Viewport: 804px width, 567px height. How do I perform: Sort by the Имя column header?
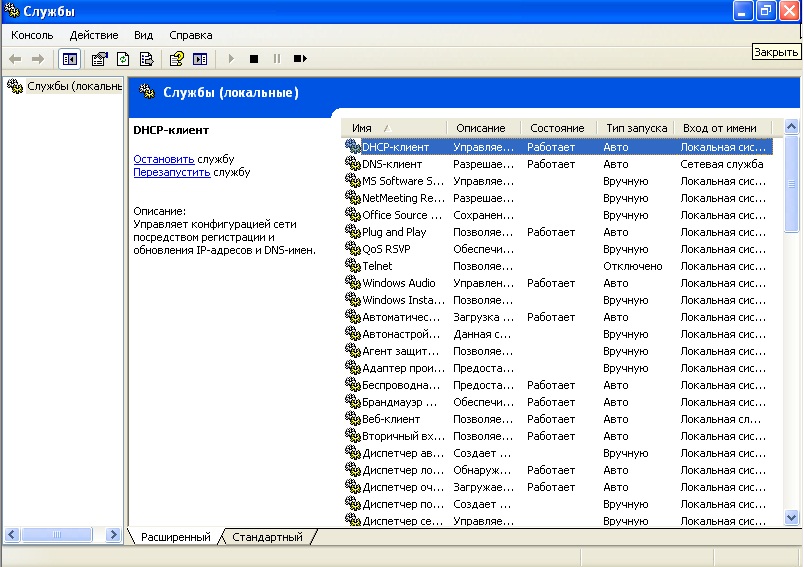394,128
